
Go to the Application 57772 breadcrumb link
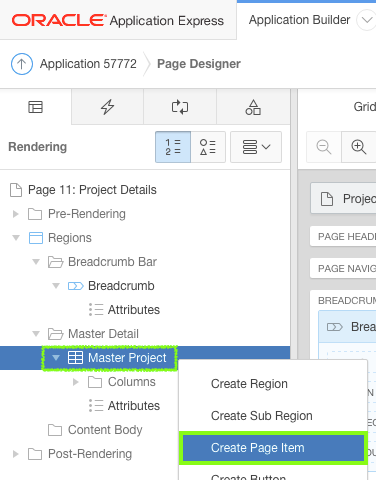[88, 64]
